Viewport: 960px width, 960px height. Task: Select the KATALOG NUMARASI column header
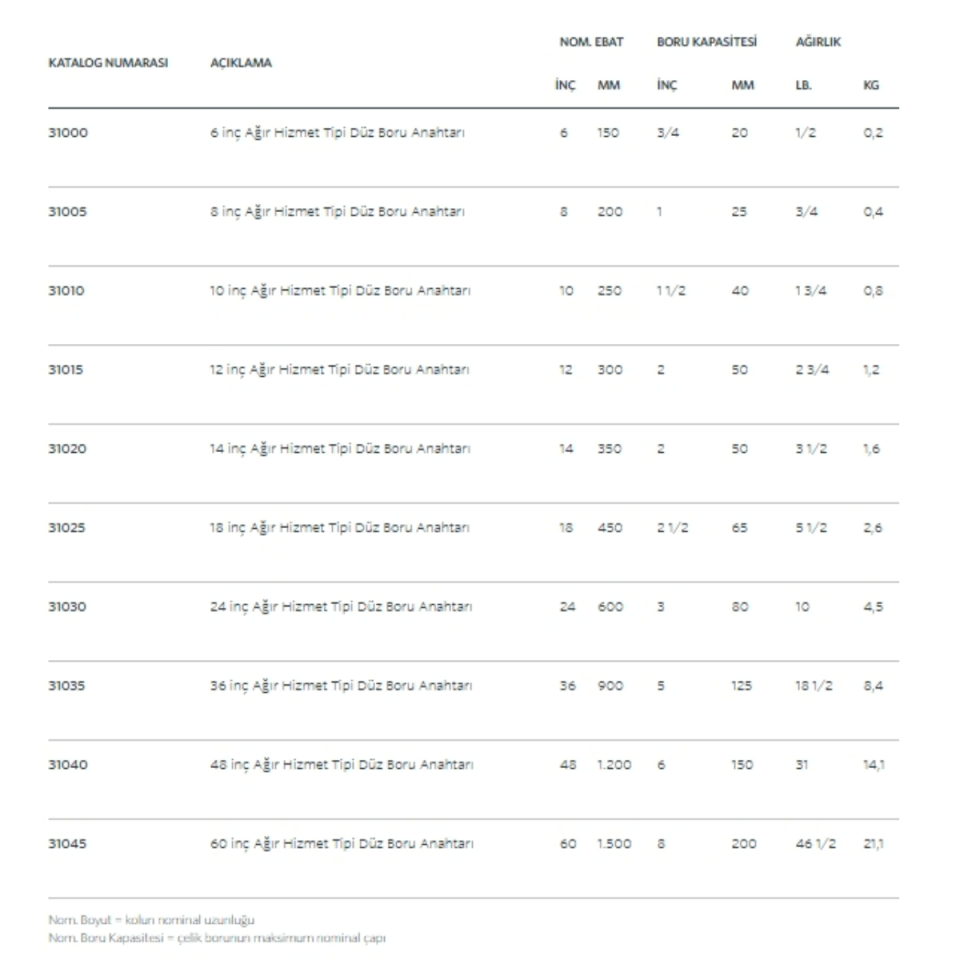coord(108,62)
